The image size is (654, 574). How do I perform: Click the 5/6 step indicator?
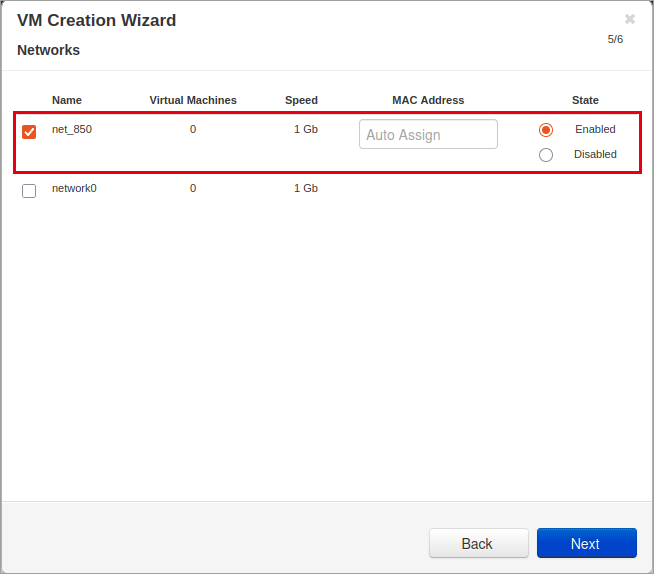[x=615, y=39]
